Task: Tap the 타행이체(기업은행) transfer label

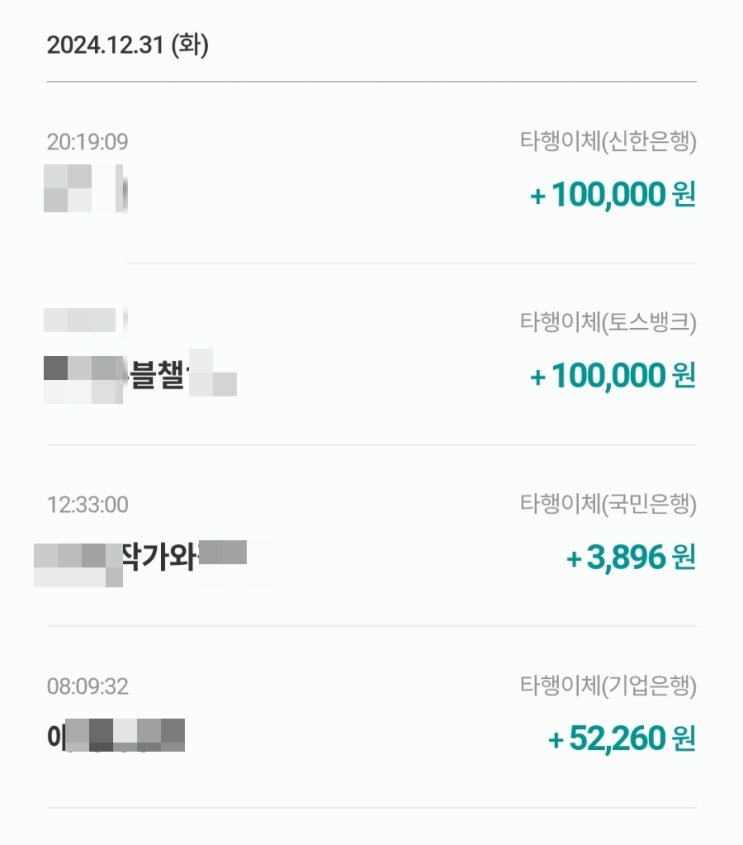Action: (608, 686)
